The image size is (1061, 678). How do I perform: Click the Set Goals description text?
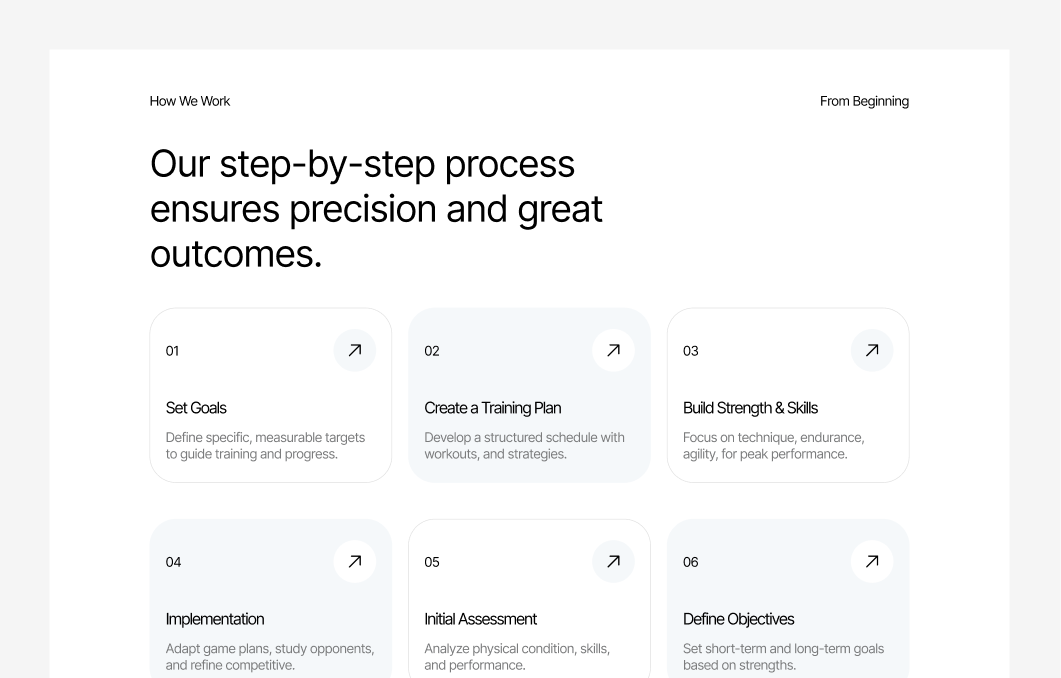(265, 445)
